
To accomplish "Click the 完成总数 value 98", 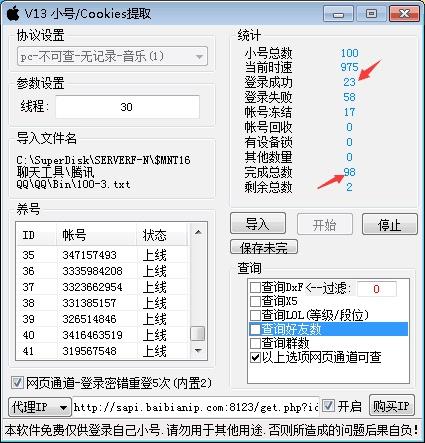I will [349, 172].
